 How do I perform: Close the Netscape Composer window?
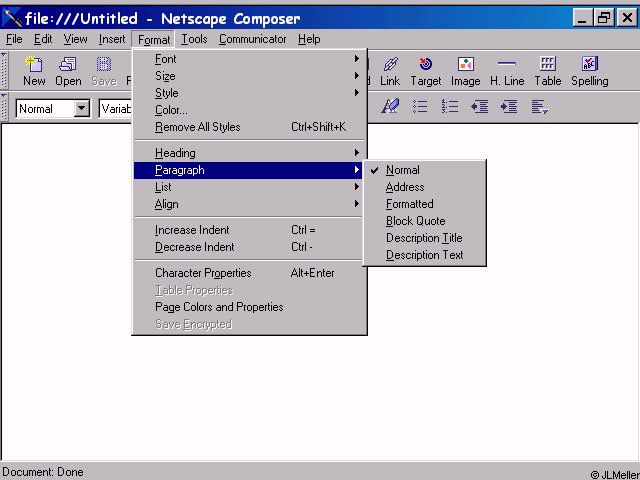627,18
